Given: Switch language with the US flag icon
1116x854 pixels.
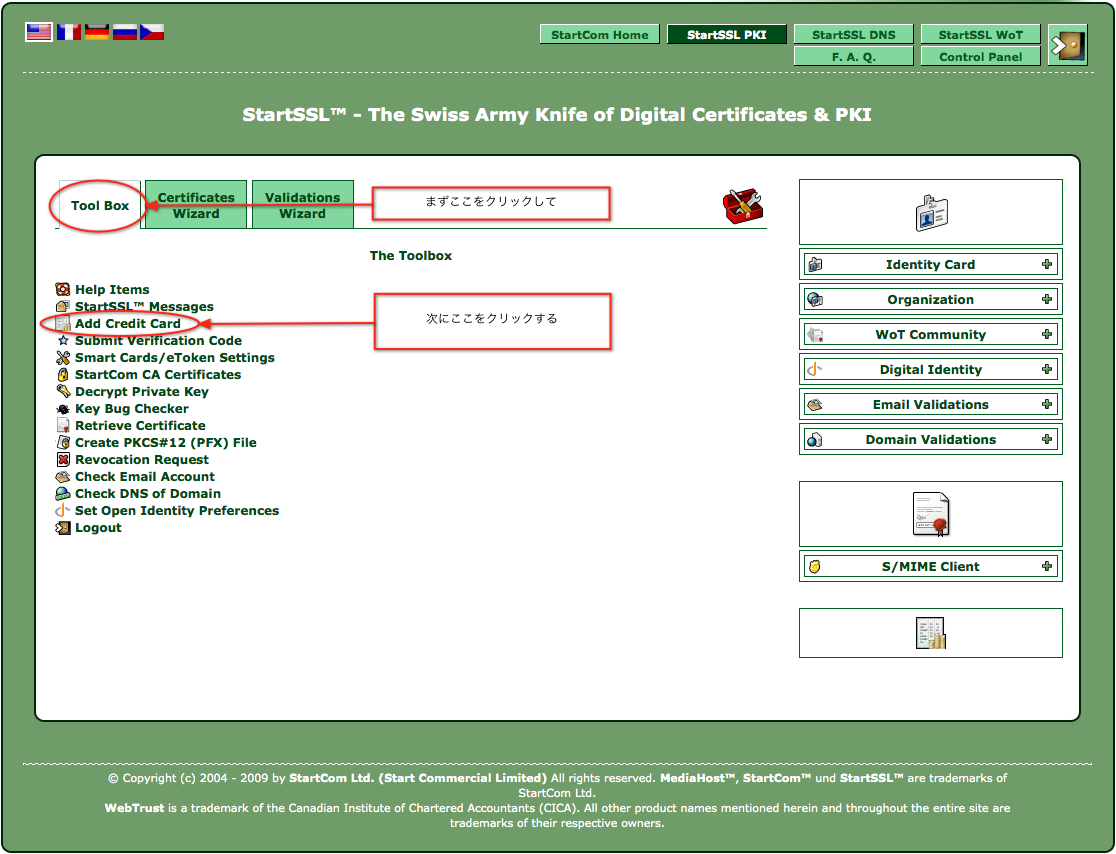Looking at the screenshot, I should [39, 32].
